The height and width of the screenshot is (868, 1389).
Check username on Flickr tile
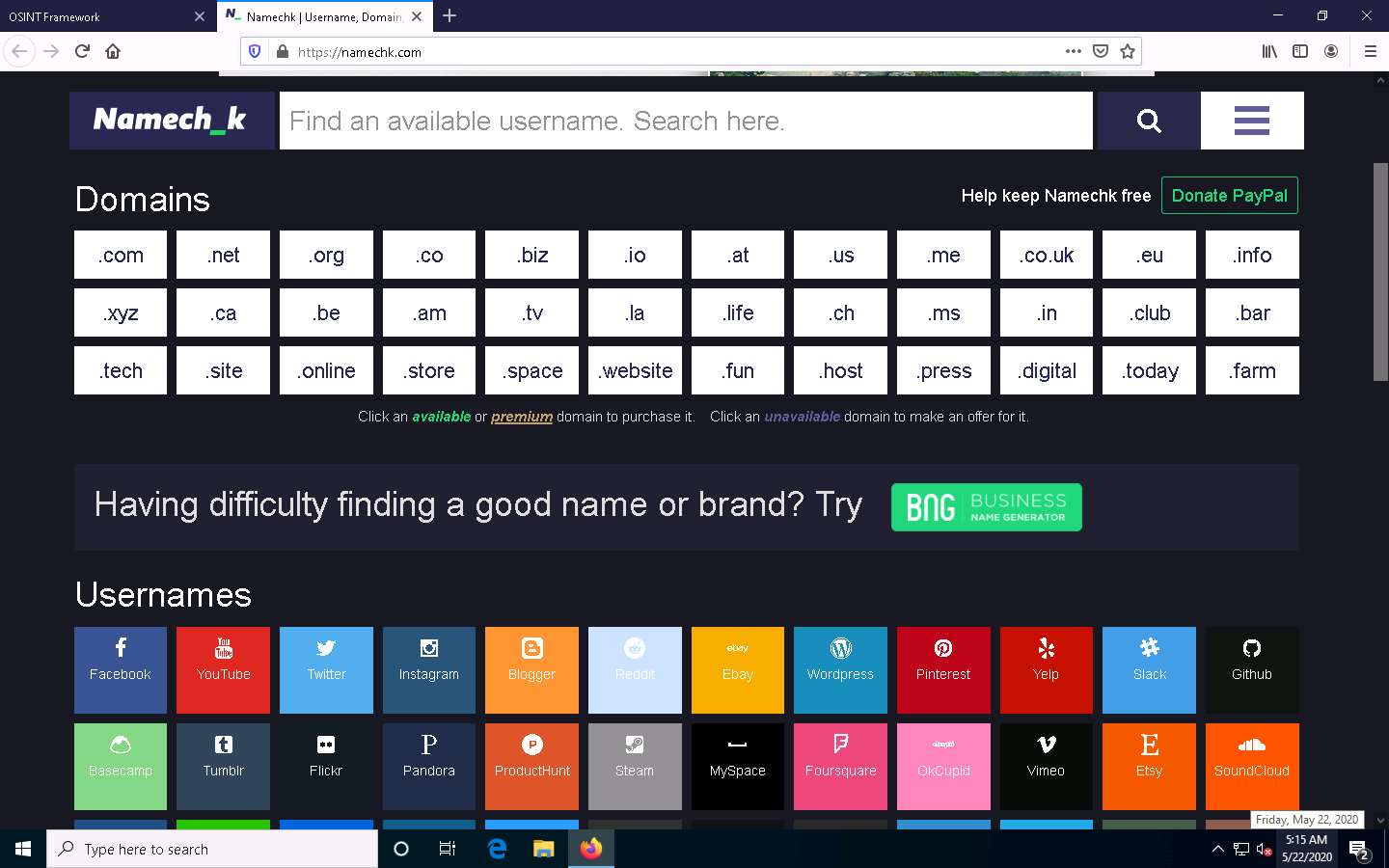[x=326, y=767]
